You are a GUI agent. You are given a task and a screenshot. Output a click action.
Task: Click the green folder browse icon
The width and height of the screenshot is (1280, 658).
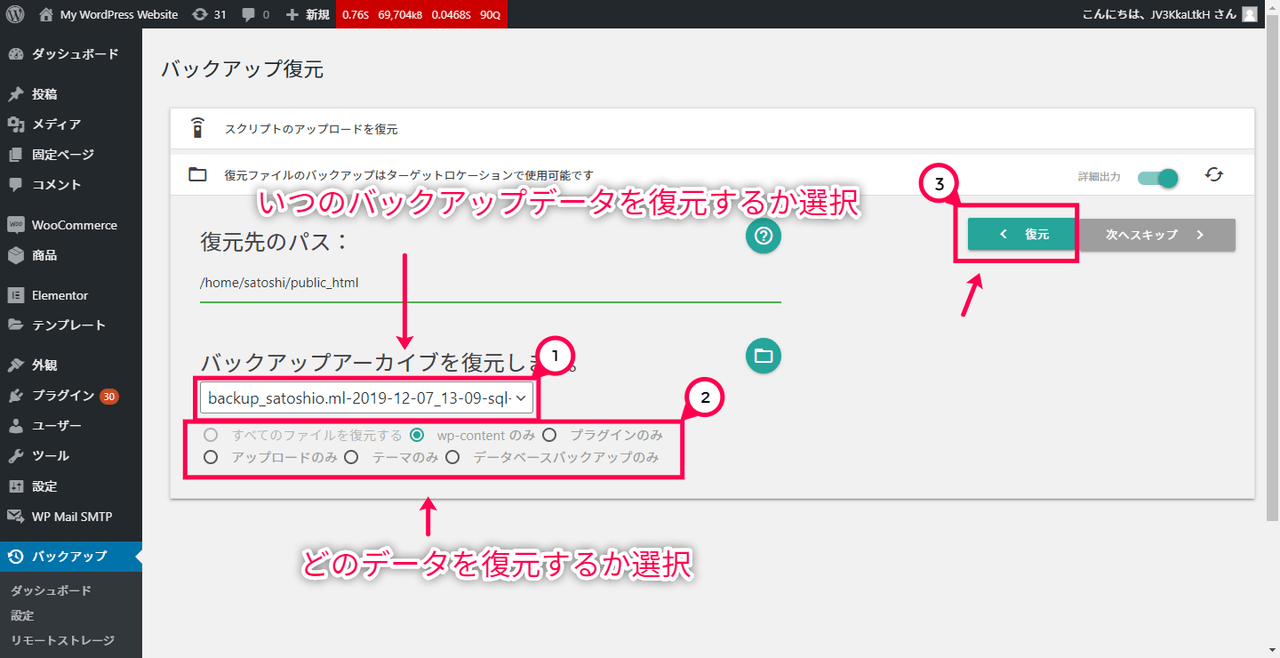[763, 355]
